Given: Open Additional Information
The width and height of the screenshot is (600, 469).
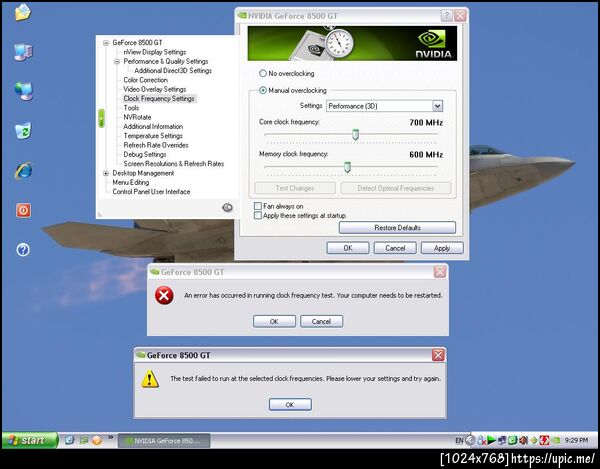Looking at the screenshot, I should 153,126.
